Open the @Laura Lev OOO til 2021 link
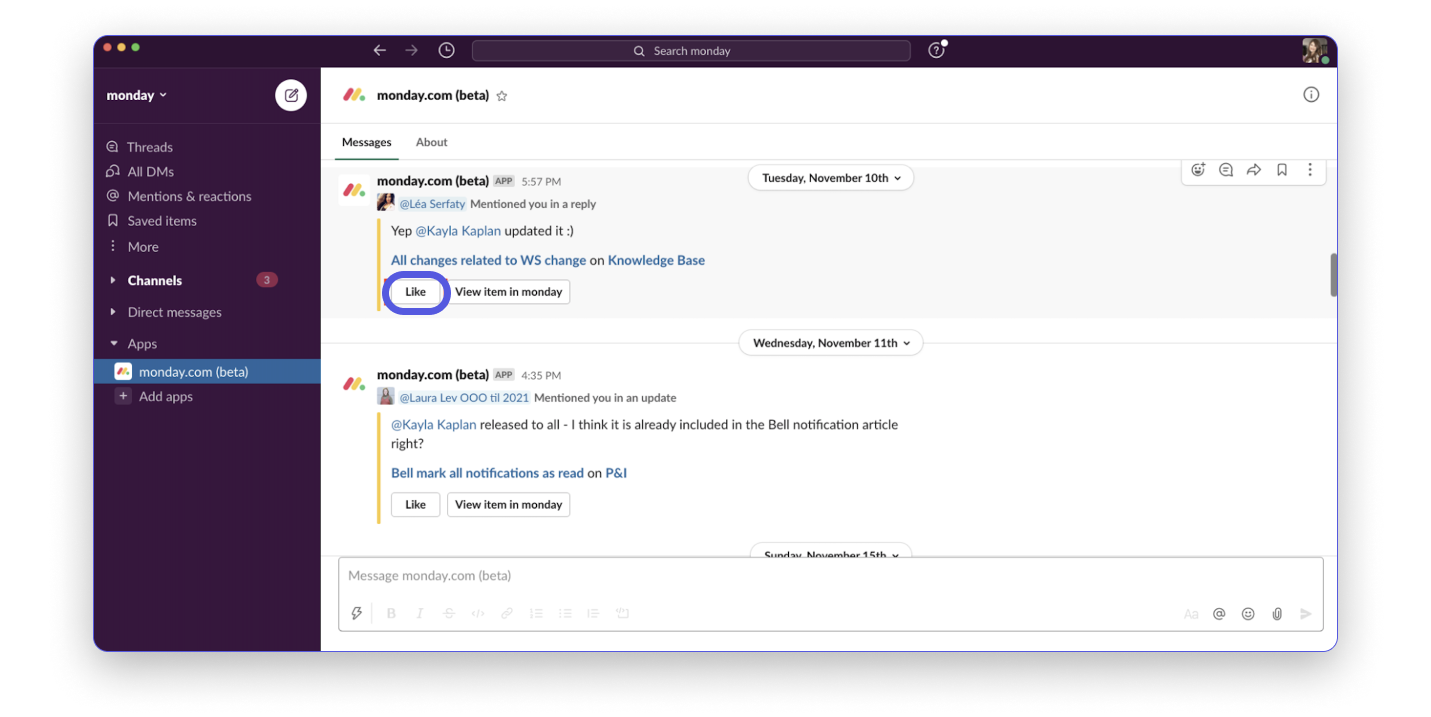Image resolution: width=1431 pixels, height=717 pixels. [464, 398]
